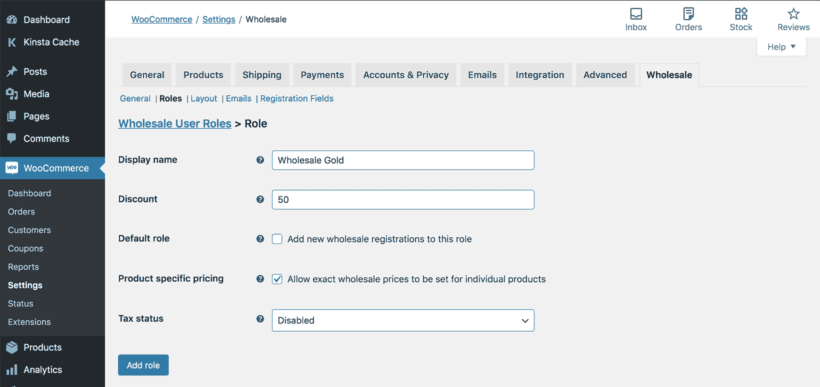Open the Roles sub-section link
This screenshot has width=820, height=387.
coord(170,98)
